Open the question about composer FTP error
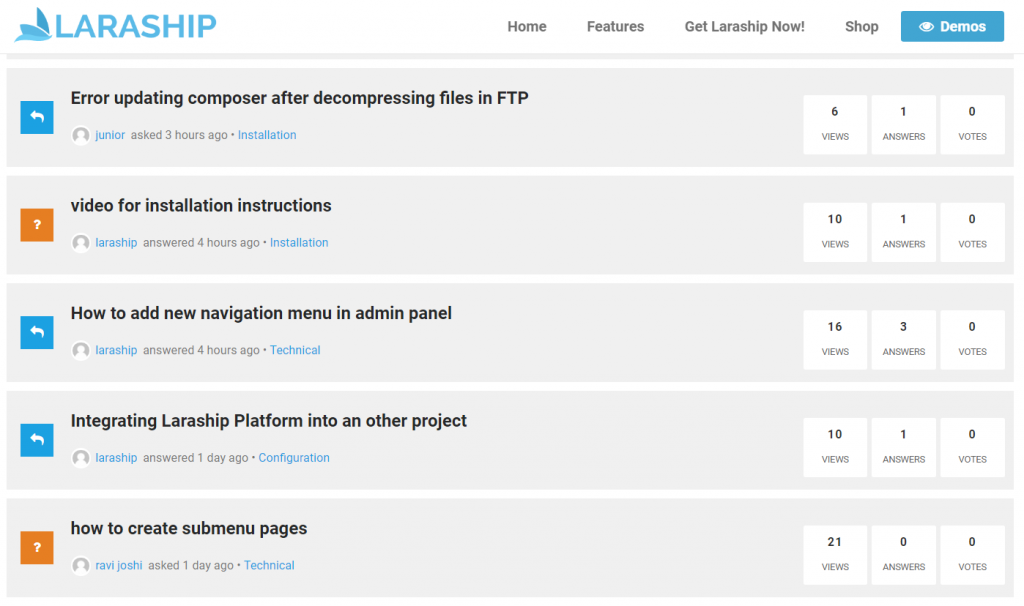 pos(299,98)
